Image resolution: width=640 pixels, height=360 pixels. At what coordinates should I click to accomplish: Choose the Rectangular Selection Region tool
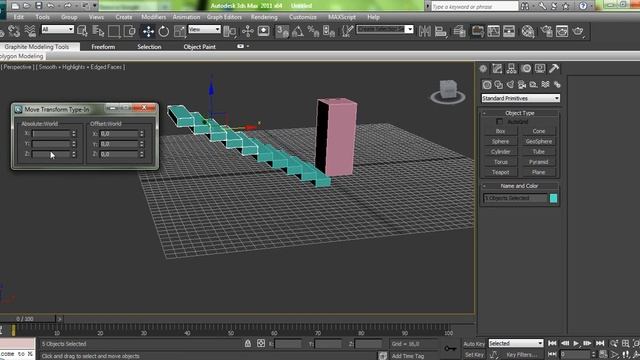(114, 31)
